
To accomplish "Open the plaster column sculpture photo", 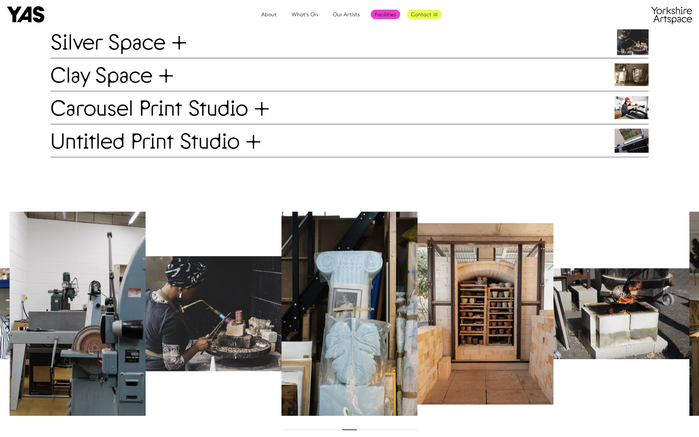I will point(349,313).
